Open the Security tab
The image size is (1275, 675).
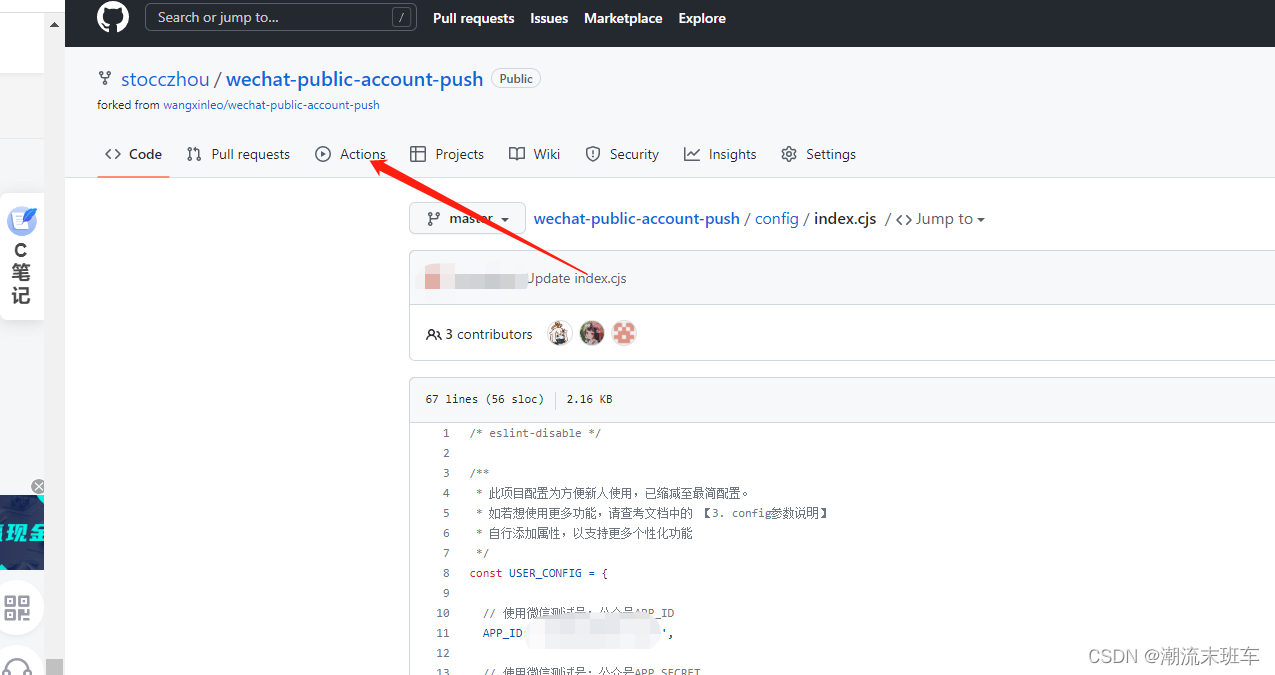pyautogui.click(x=622, y=154)
